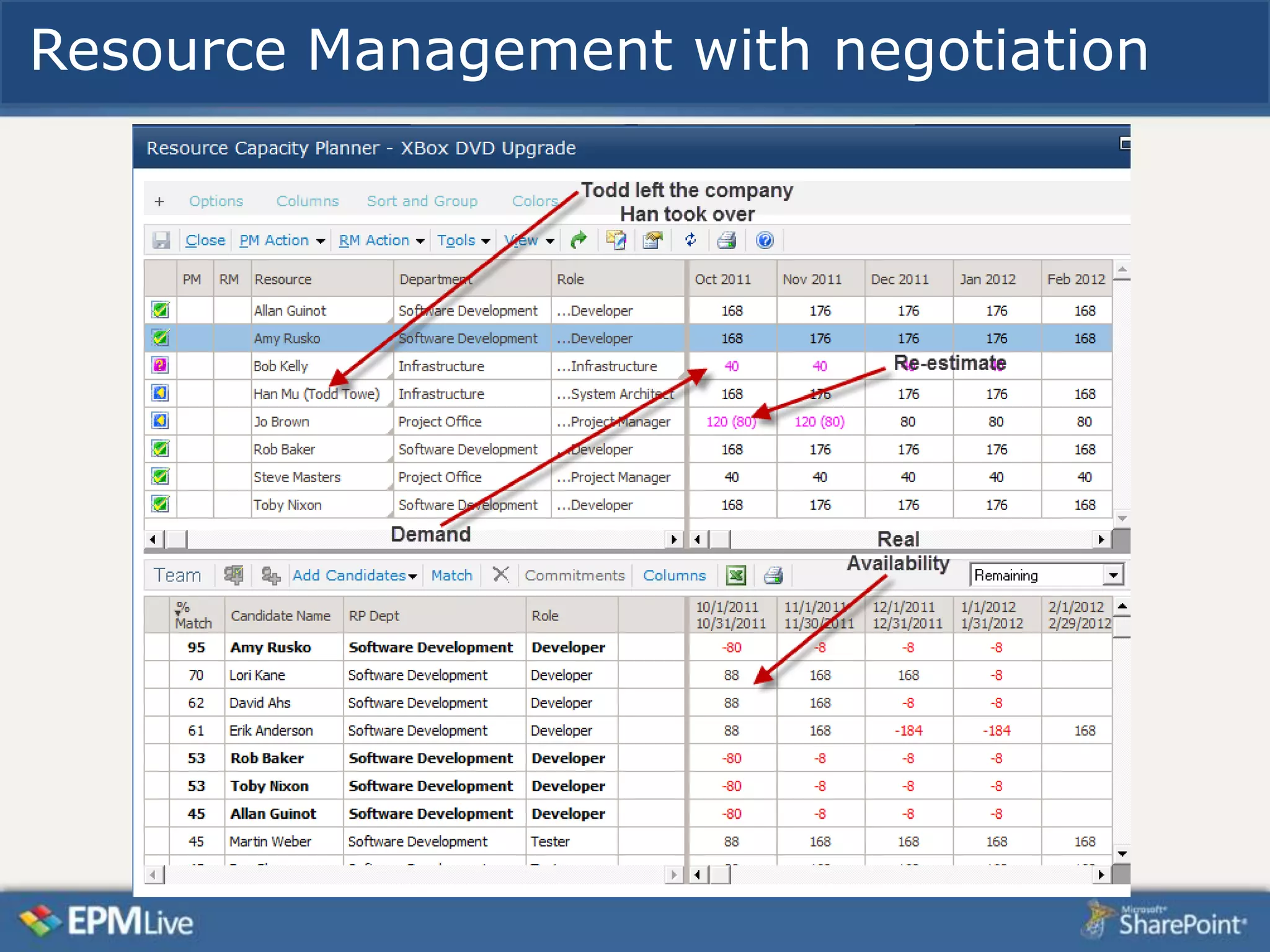
Task: Click the status icon for Bob Kelly
Action: point(160,365)
